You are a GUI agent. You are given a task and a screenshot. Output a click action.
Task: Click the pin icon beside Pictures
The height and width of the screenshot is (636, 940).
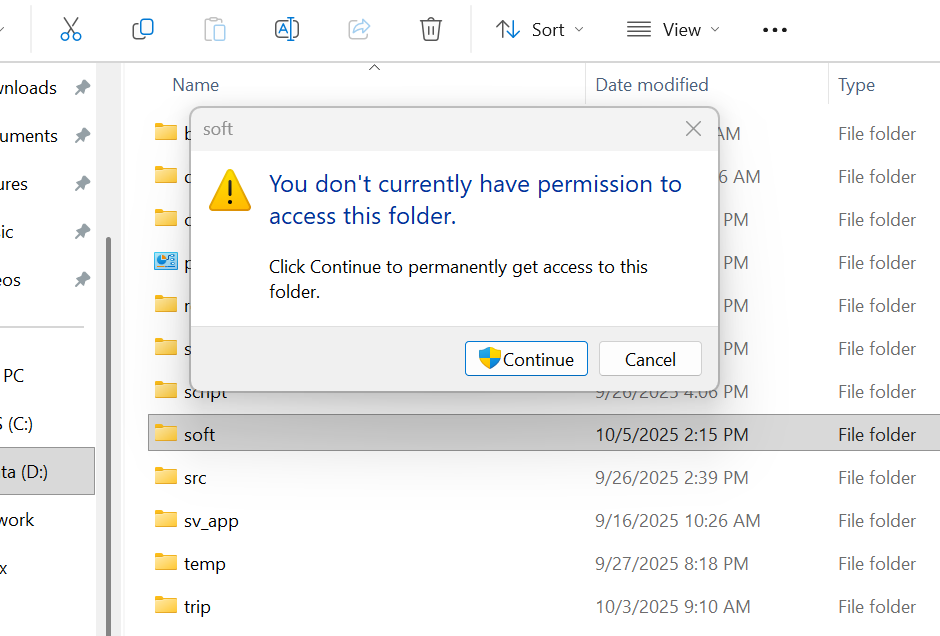click(82, 183)
